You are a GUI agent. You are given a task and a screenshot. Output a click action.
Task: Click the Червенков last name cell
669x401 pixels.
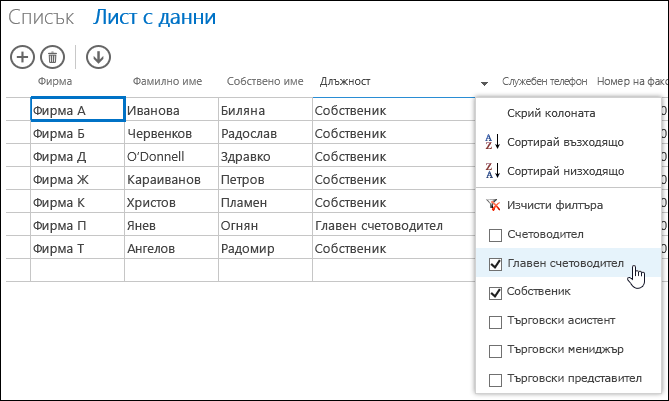[172, 133]
